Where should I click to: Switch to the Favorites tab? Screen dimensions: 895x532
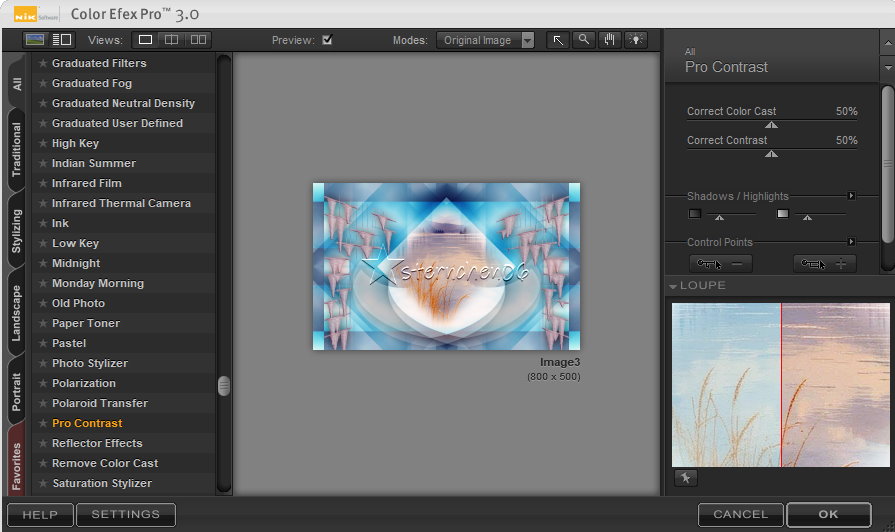pyautogui.click(x=17, y=466)
